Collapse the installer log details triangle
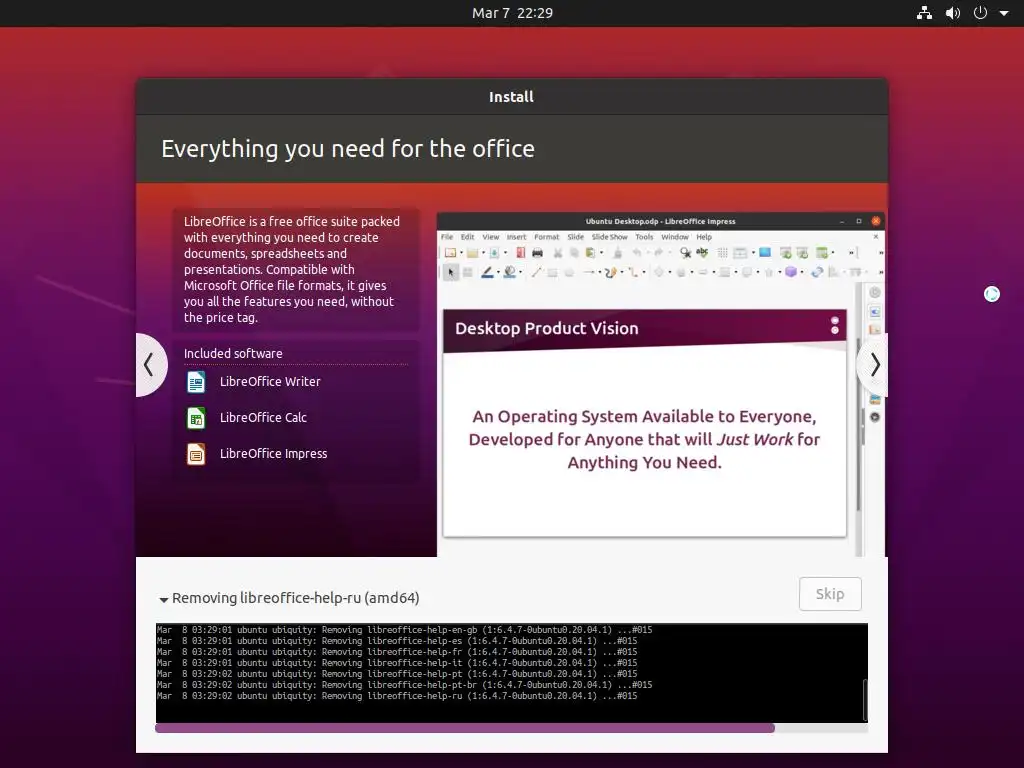1024x768 pixels. click(x=164, y=599)
